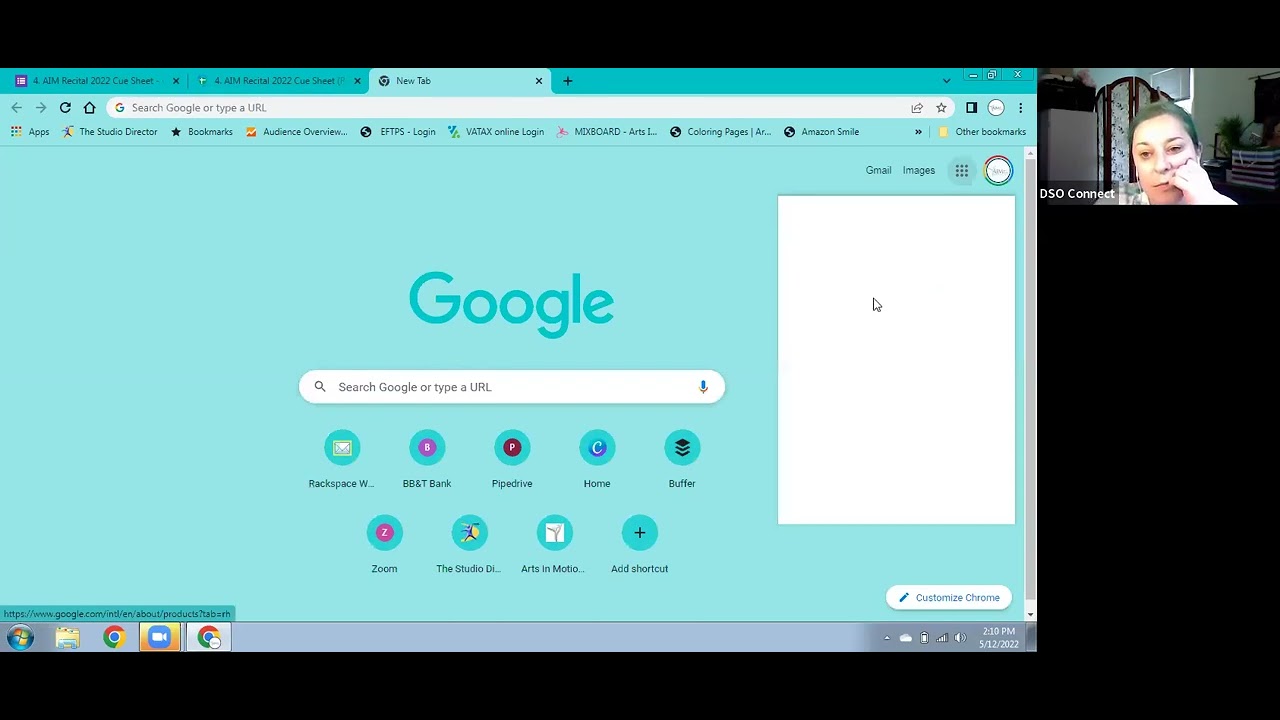This screenshot has height=720, width=1280.
Task: Open Gmail link
Action: [x=878, y=171]
